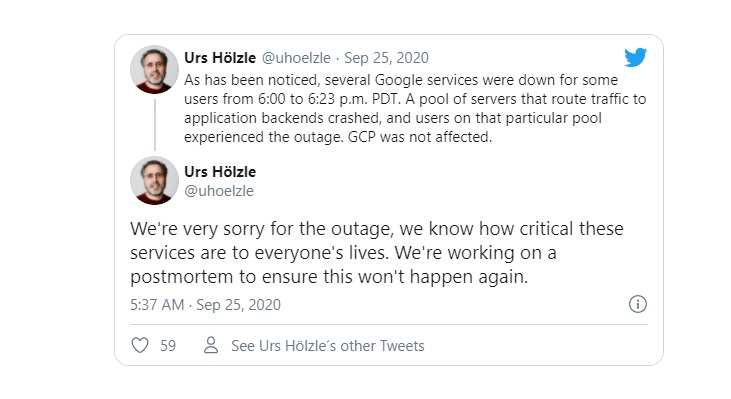This screenshot has height=399, width=731.
Task: Open the 5:37 AM · Sep 25, 2020 timestamp
Action: 206,305
